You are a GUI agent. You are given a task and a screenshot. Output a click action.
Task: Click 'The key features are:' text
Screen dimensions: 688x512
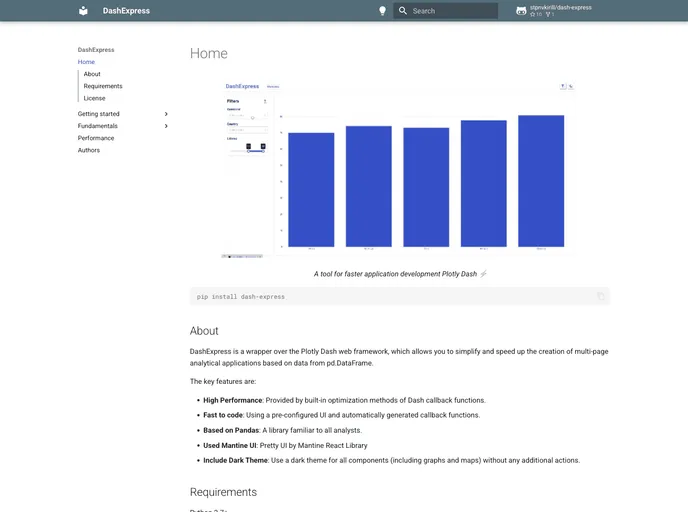223,381
